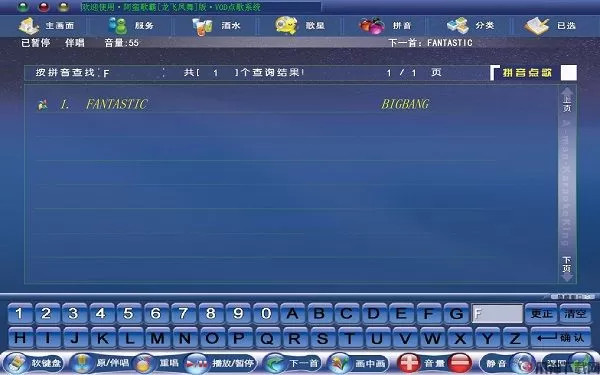Toggle the 软键盘 soft keyboard

pos(34,363)
